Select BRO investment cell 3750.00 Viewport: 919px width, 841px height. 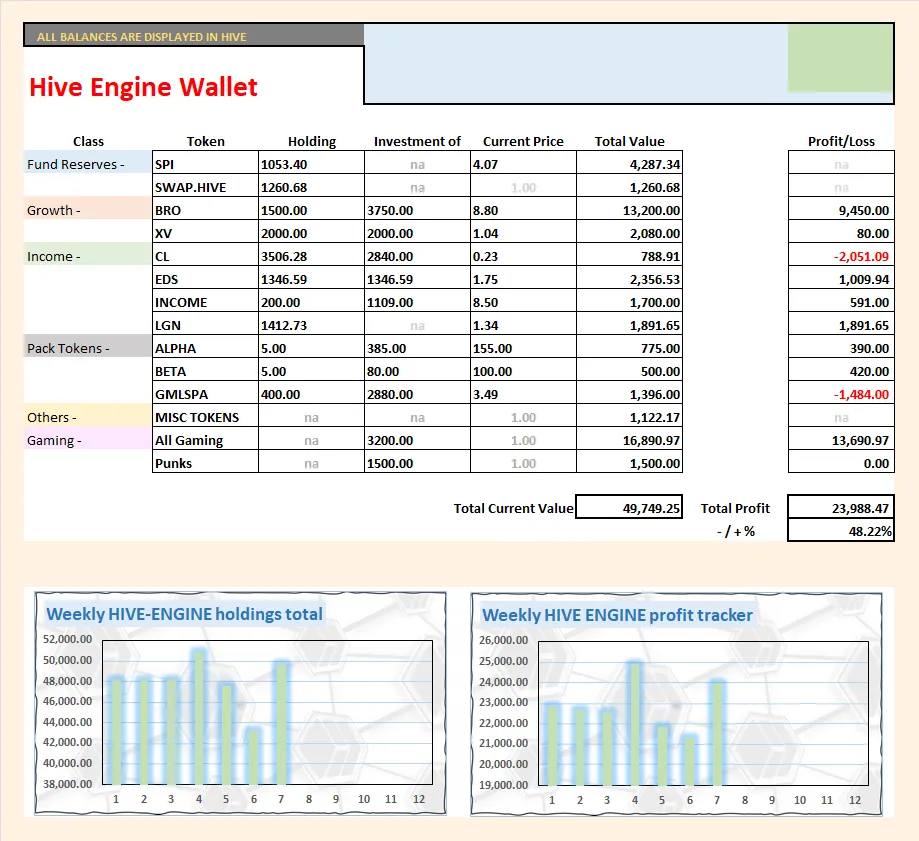(x=417, y=210)
